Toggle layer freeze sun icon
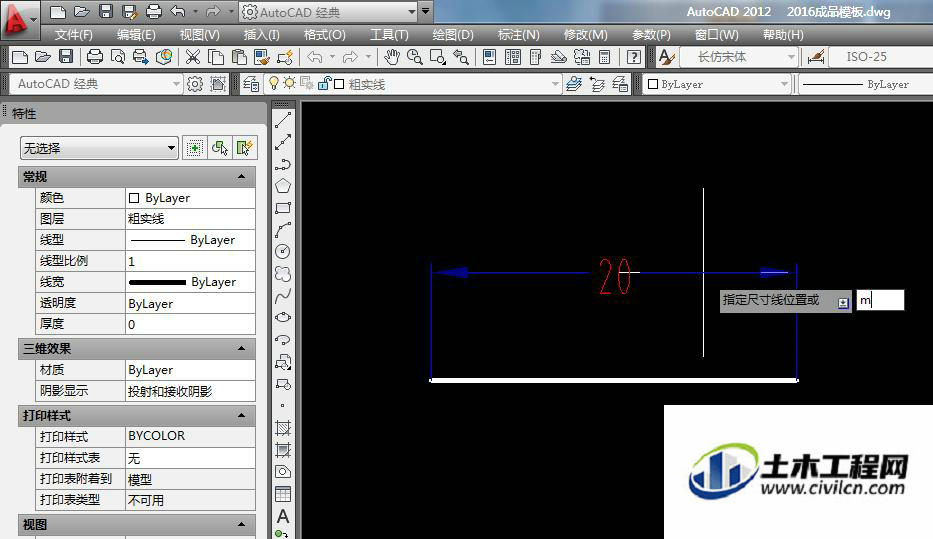This screenshot has height=539, width=933. [289, 84]
